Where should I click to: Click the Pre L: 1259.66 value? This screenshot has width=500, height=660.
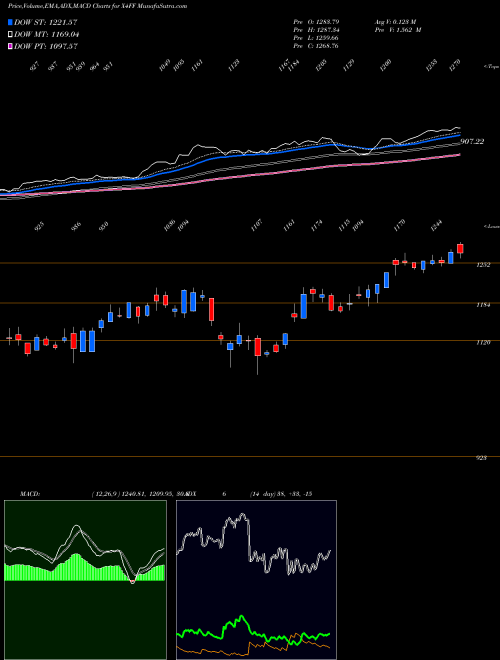pyautogui.click(x=316, y=38)
